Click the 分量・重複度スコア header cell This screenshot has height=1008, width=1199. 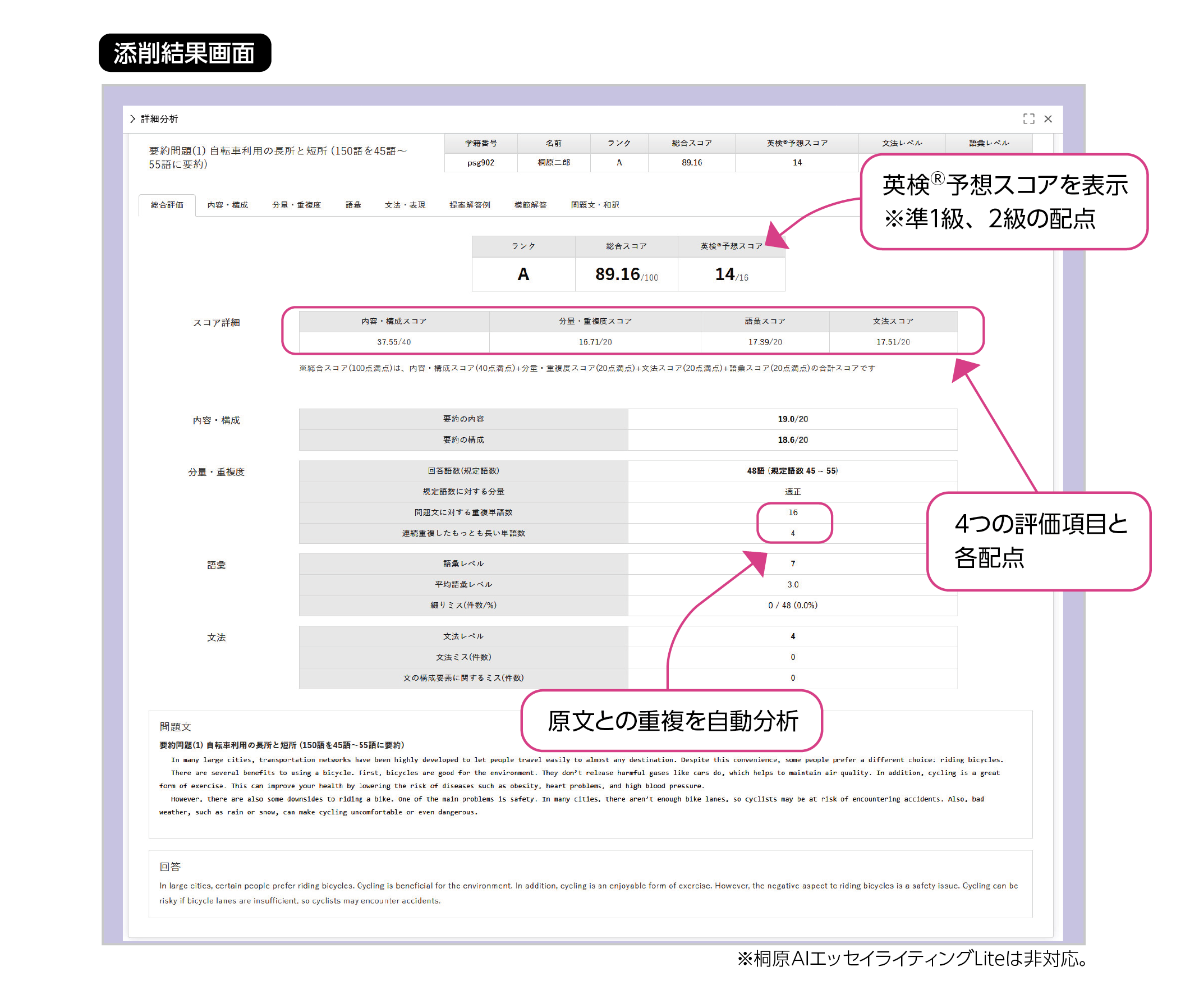[595, 321]
